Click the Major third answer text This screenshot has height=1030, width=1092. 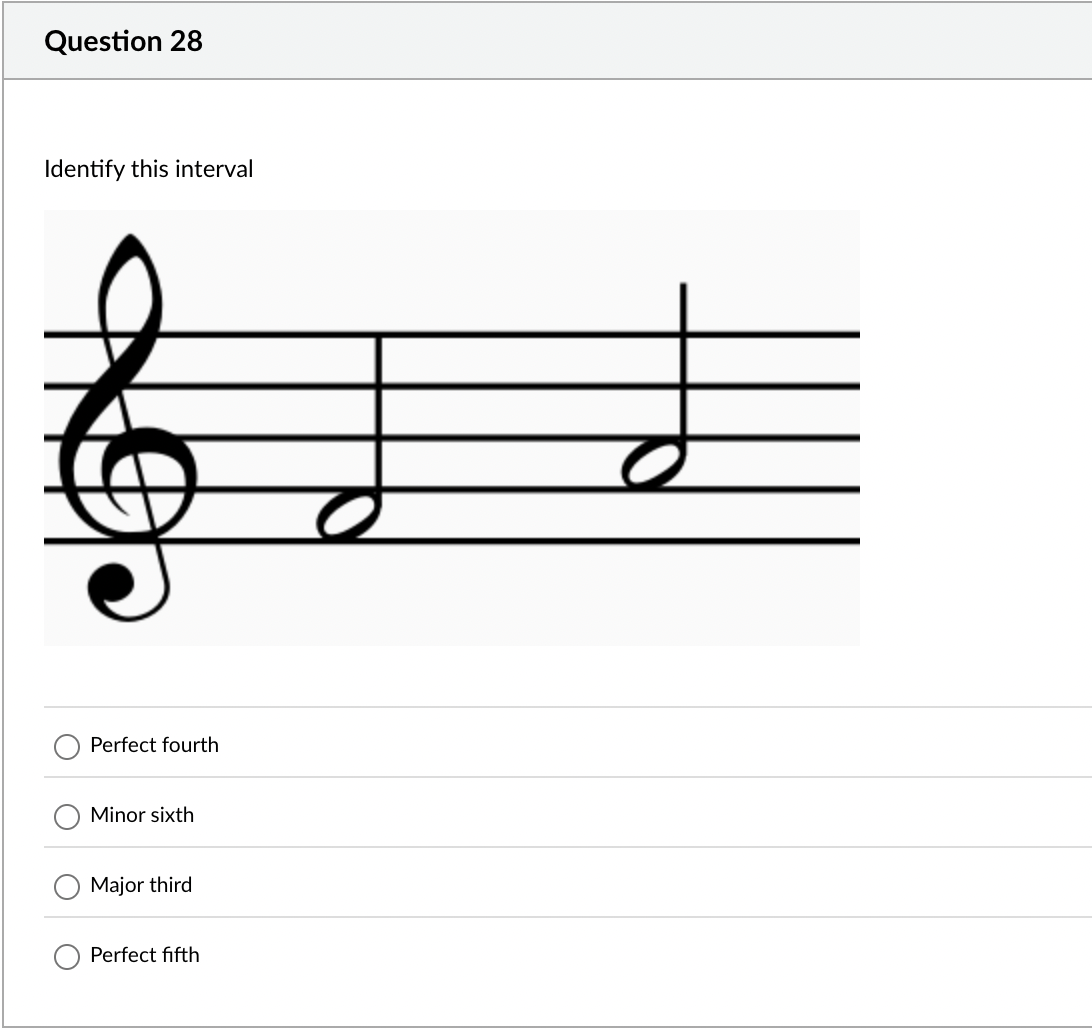click(x=141, y=885)
